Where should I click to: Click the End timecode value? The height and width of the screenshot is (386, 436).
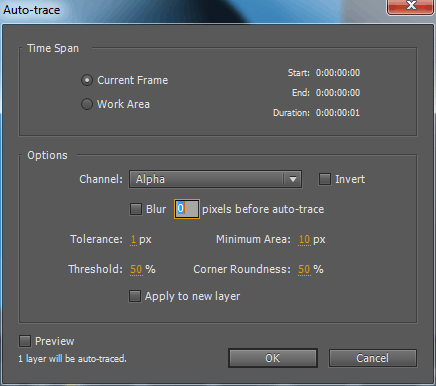338,93
